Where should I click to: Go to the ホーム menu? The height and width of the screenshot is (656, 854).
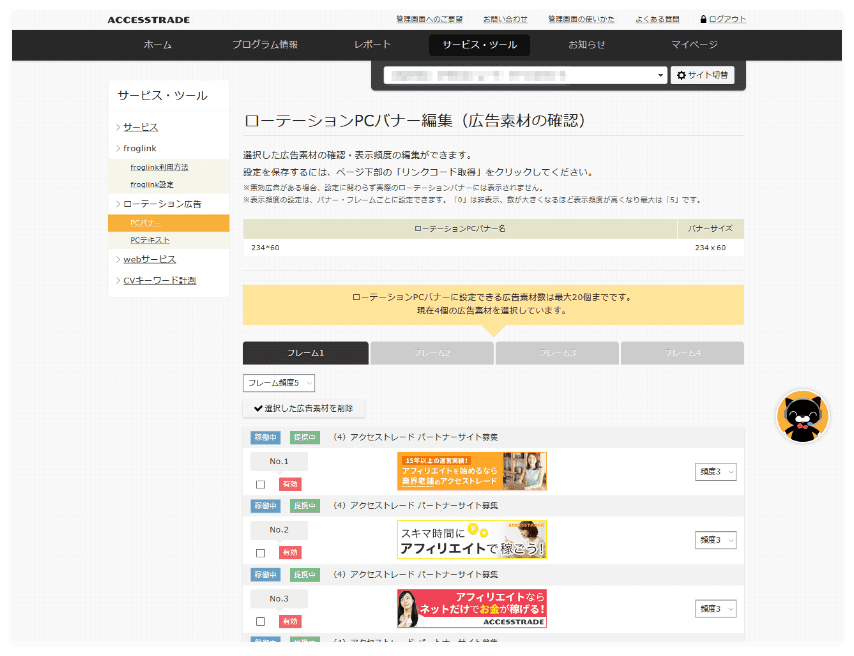point(157,45)
